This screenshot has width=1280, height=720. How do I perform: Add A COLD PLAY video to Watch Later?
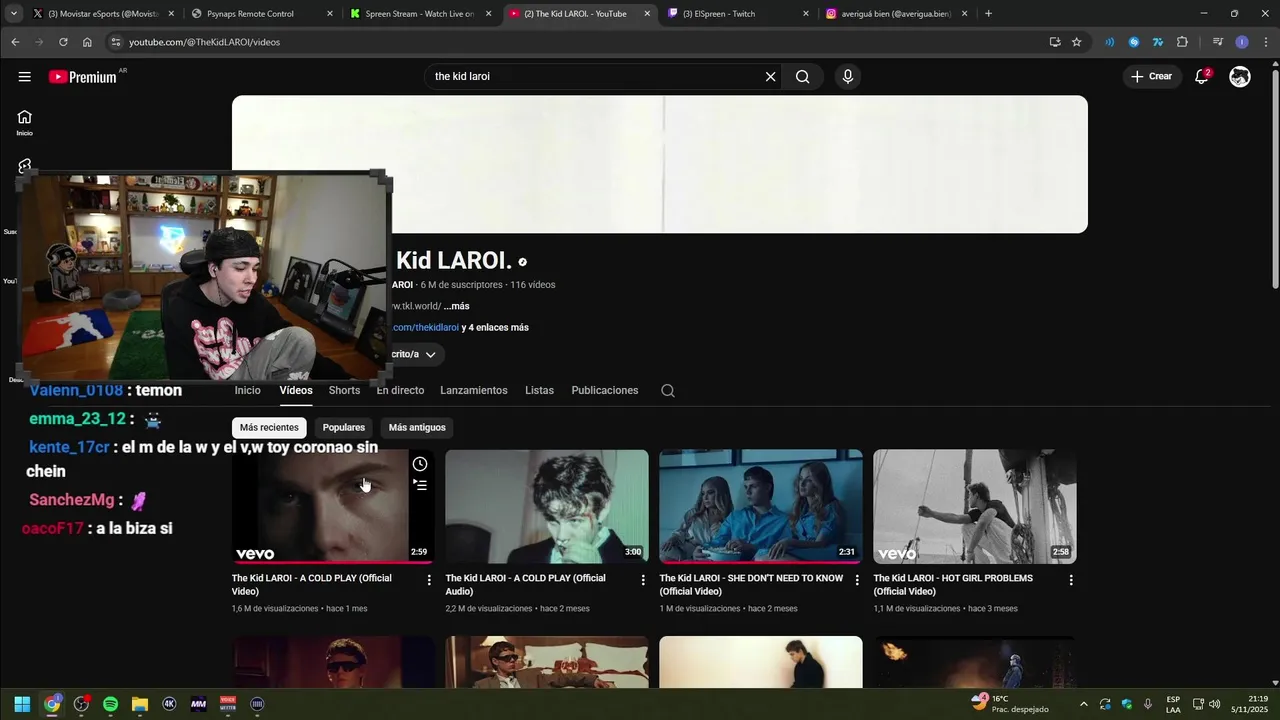point(420,464)
